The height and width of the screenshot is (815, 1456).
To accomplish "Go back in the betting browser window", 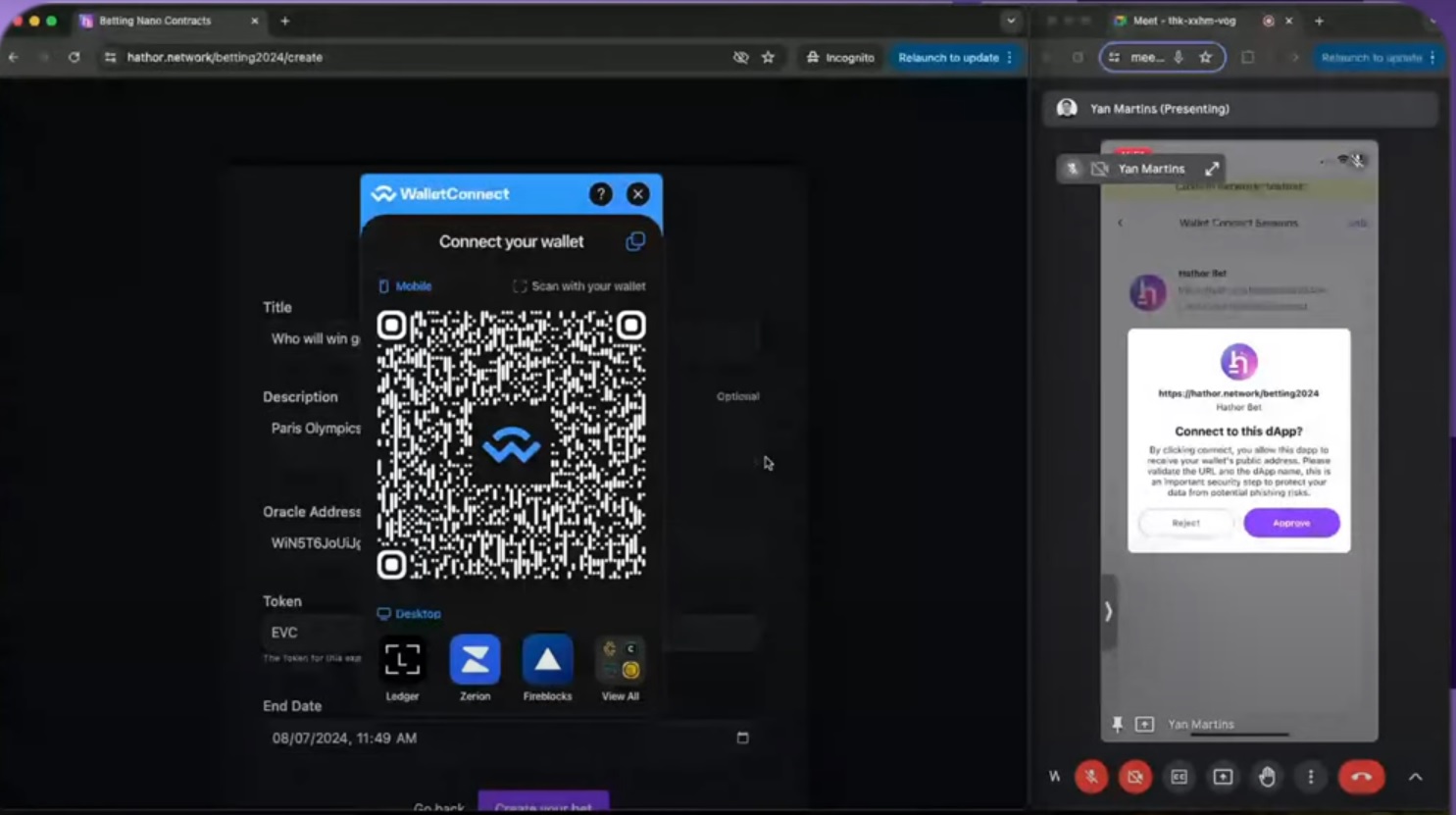I will [x=14, y=57].
